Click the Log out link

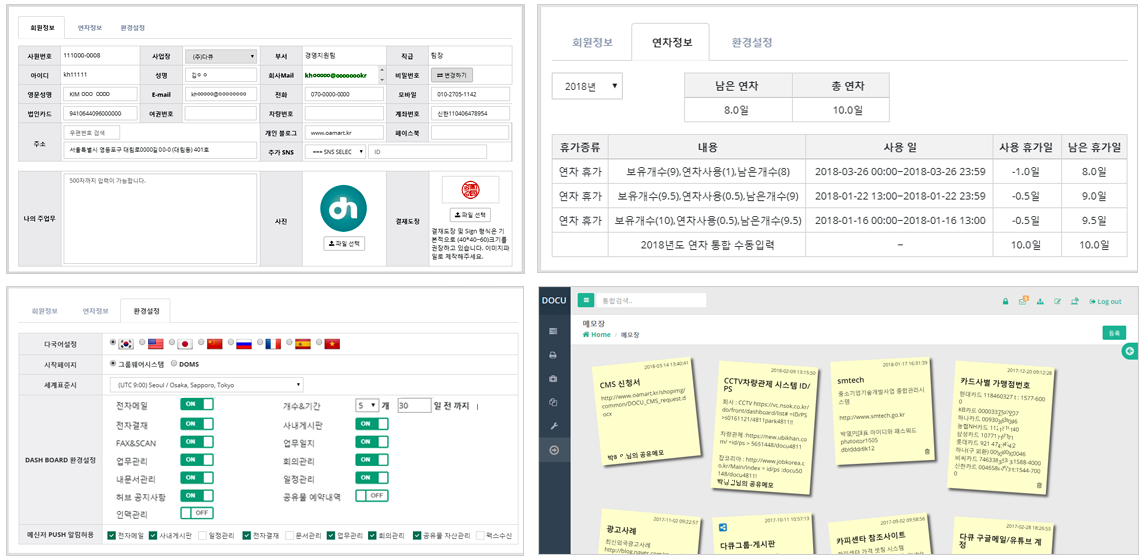(x=1105, y=301)
